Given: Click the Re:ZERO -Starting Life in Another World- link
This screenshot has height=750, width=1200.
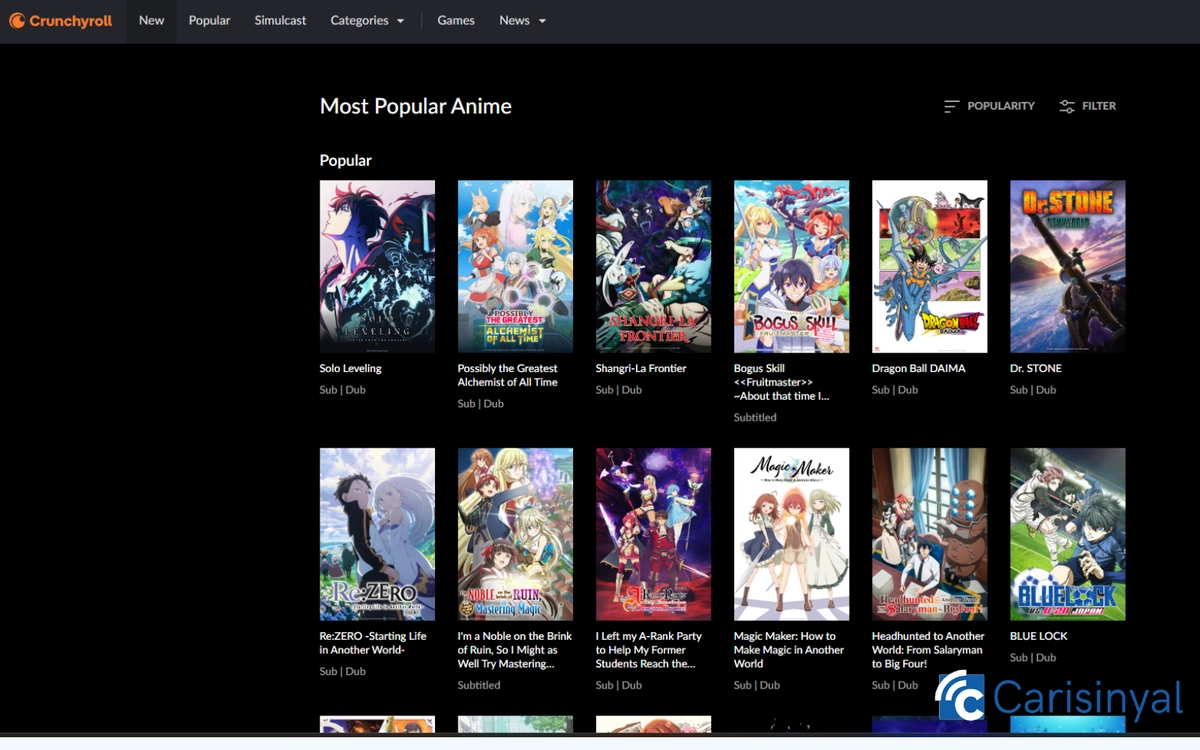Looking at the screenshot, I should point(375,643).
